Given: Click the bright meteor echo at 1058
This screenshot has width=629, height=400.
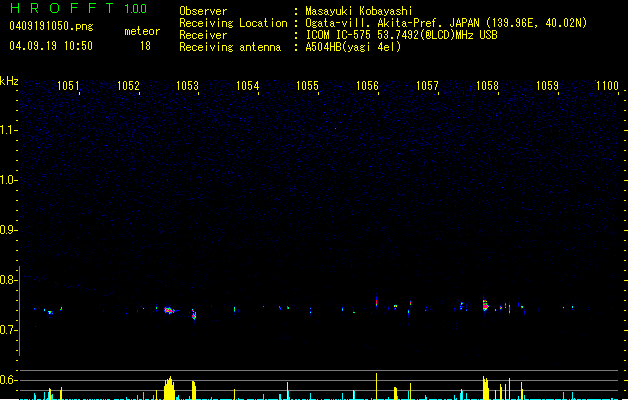Looking at the screenshot, I should click(x=485, y=305).
